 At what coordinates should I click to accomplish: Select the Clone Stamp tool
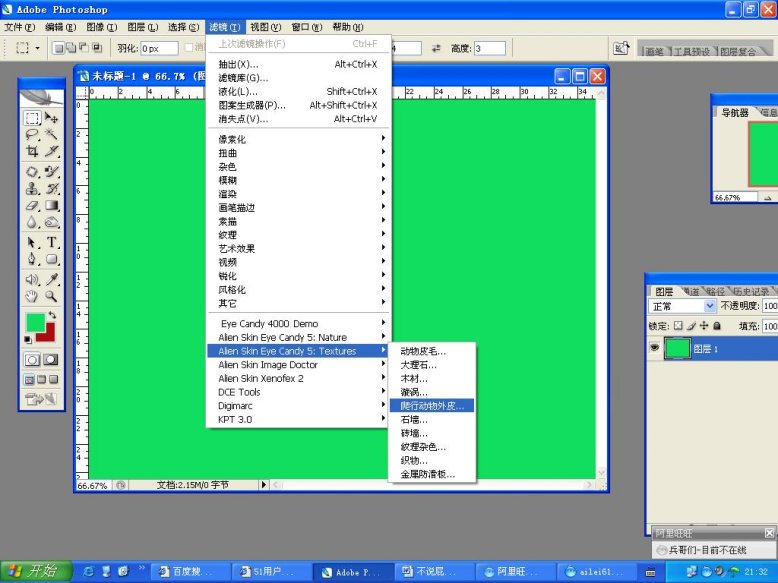pos(32,189)
